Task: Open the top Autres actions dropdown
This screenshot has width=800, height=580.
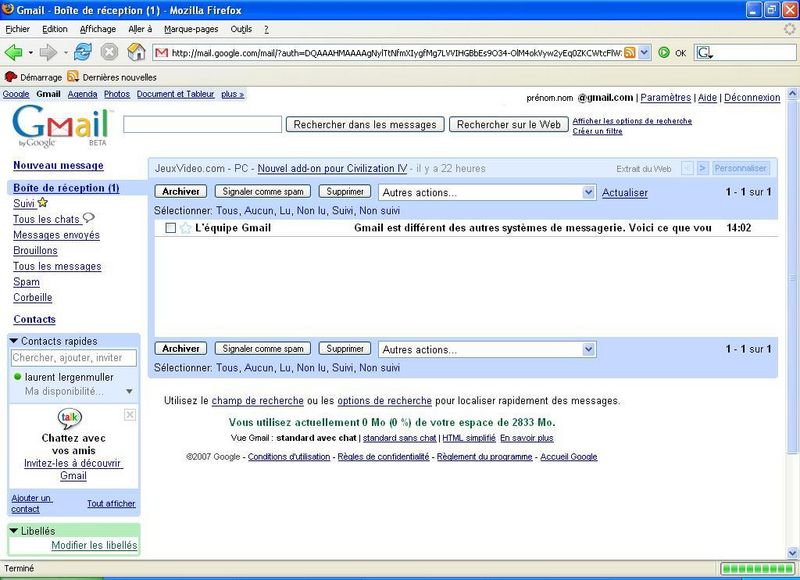Action: 487,192
